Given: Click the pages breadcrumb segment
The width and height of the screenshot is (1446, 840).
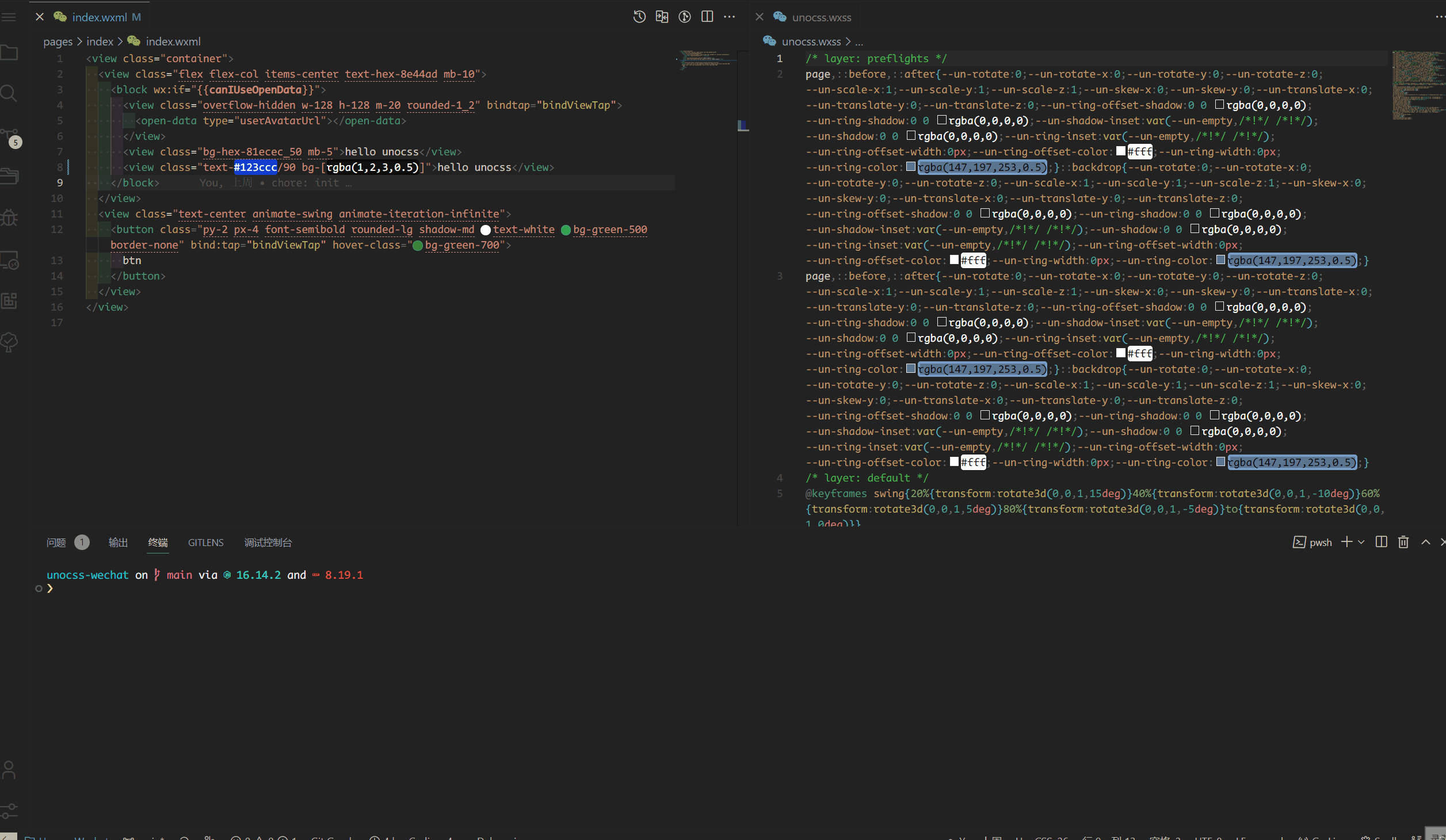Looking at the screenshot, I should (58, 41).
